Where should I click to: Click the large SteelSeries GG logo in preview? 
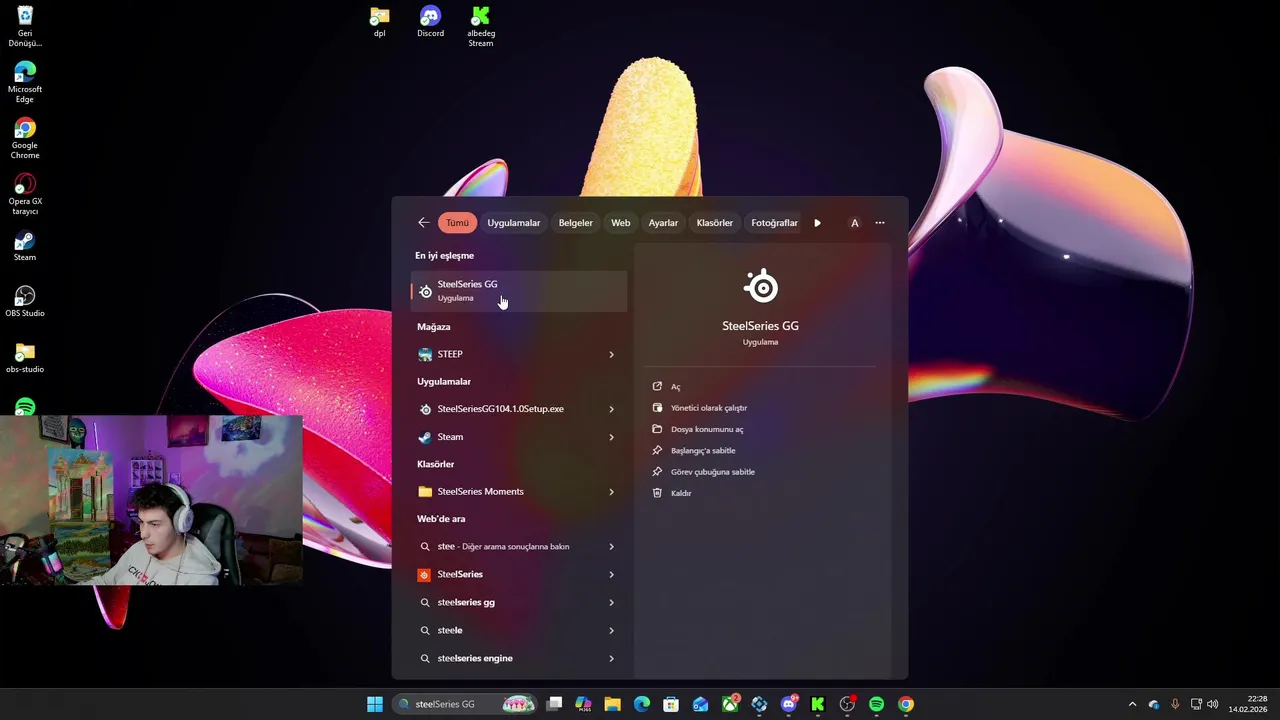coord(761,287)
